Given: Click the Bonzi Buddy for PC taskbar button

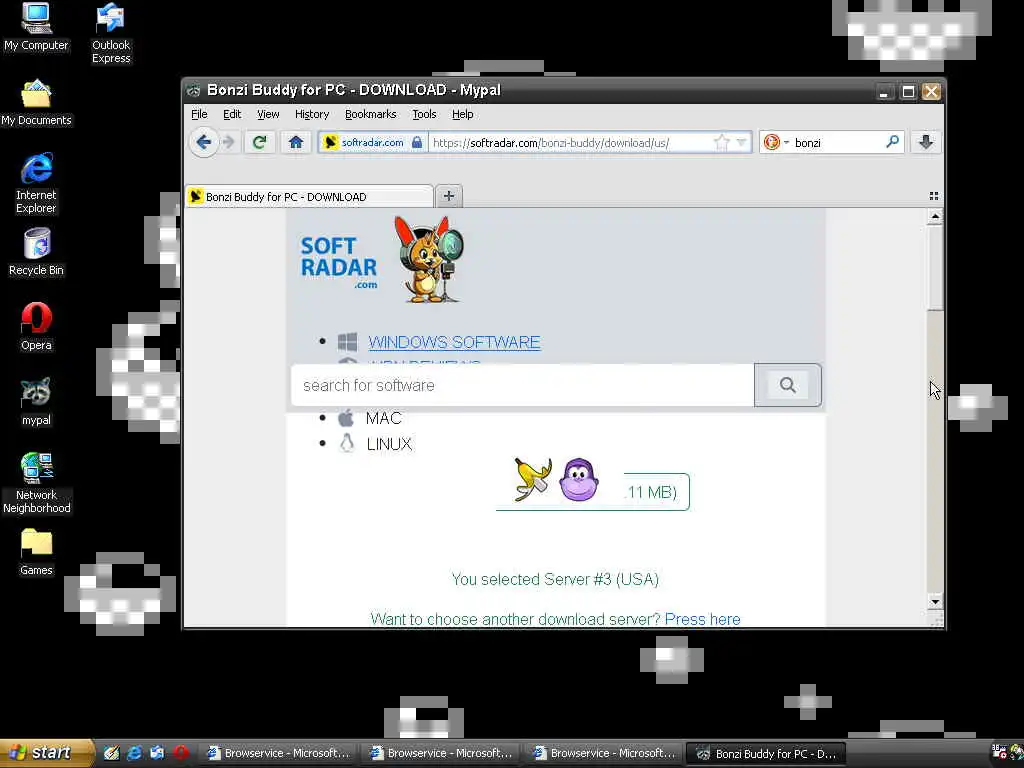Looking at the screenshot, I should point(767,754).
